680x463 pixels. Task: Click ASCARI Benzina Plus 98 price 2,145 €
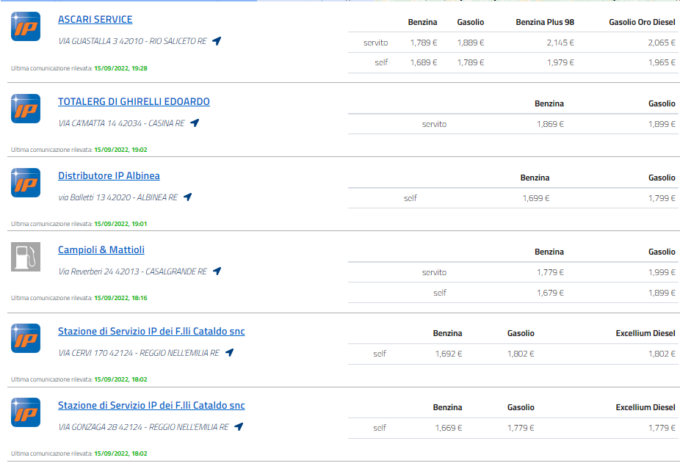(560, 42)
